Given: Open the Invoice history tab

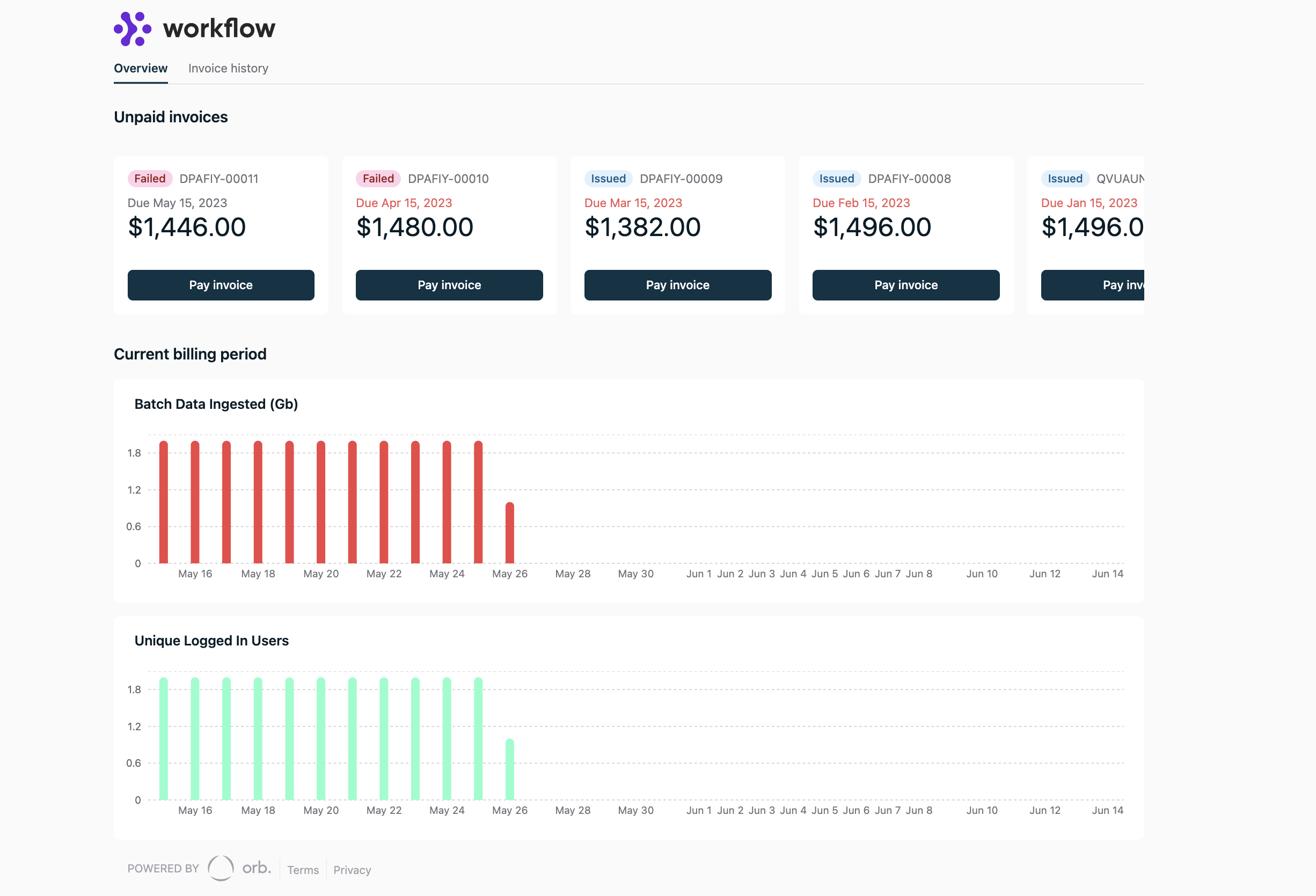Looking at the screenshot, I should tap(228, 68).
